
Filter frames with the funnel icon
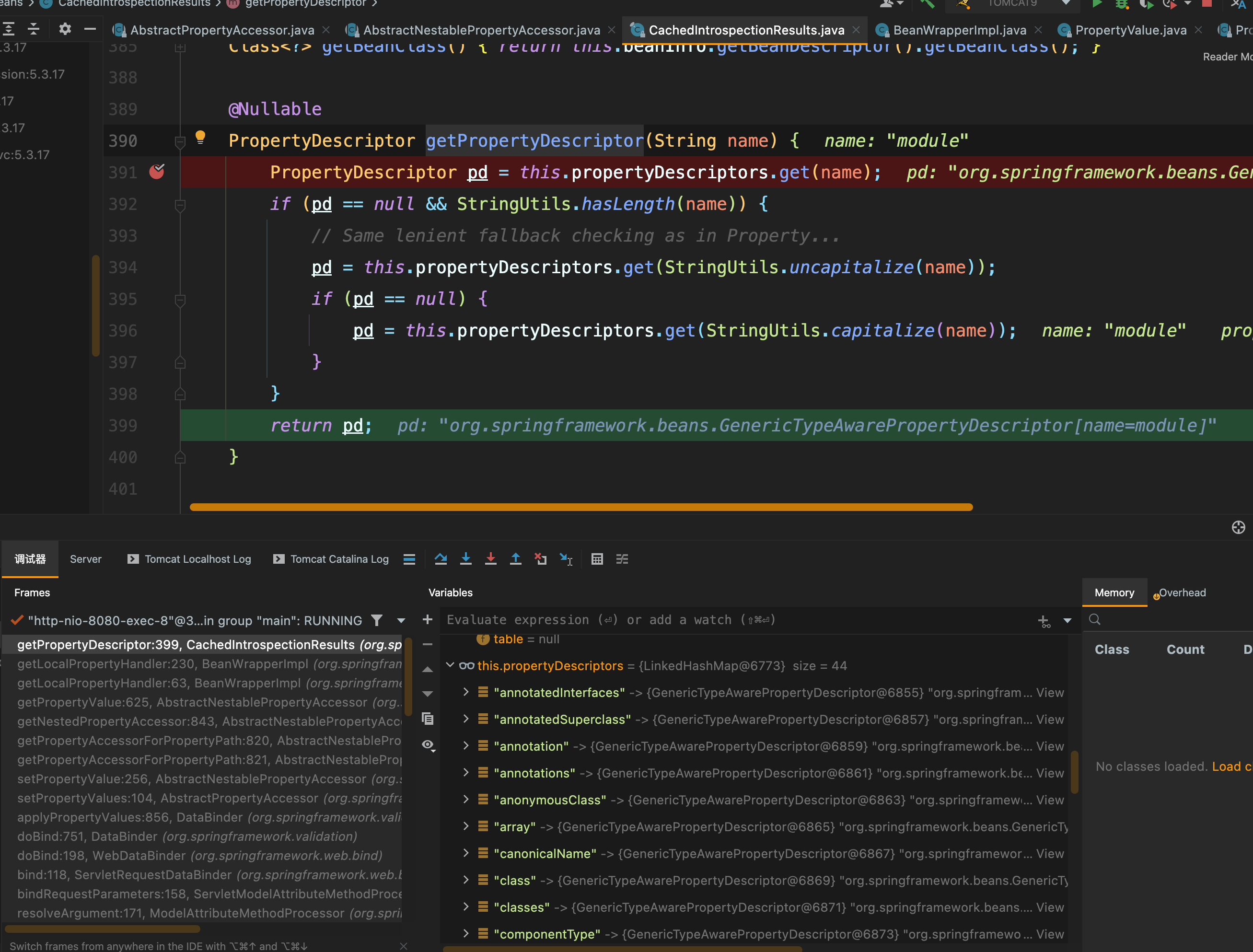376,620
